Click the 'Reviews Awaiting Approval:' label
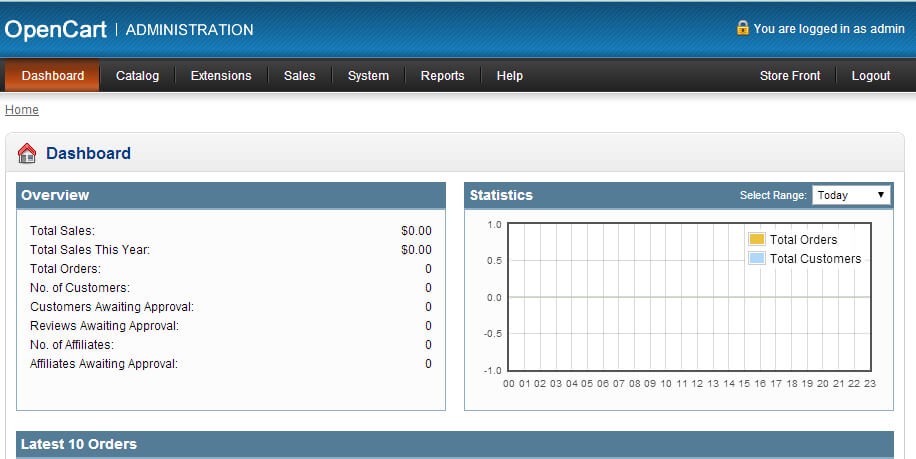The width and height of the screenshot is (916, 459). [105, 325]
